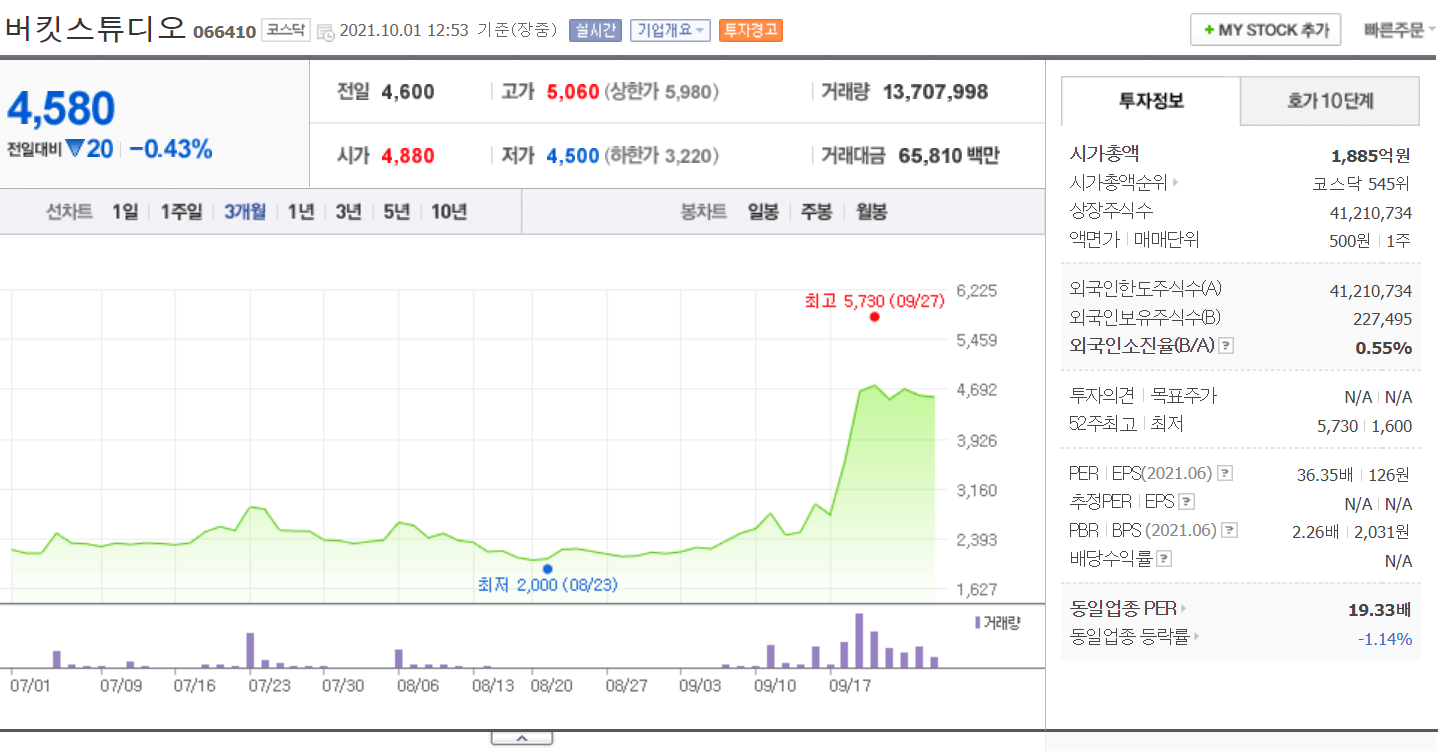The image size is (1443, 751).
Task: Select the 3년 line chart range
Action: pos(348,212)
